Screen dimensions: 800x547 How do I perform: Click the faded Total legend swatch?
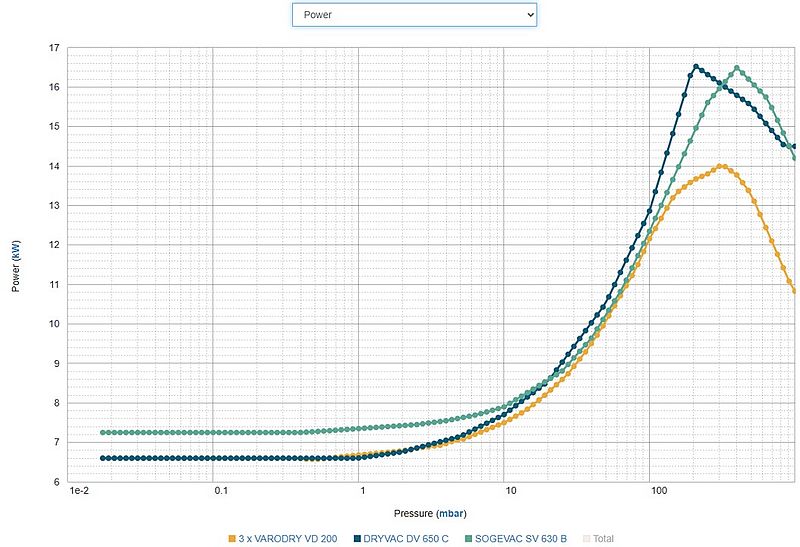coord(587,538)
